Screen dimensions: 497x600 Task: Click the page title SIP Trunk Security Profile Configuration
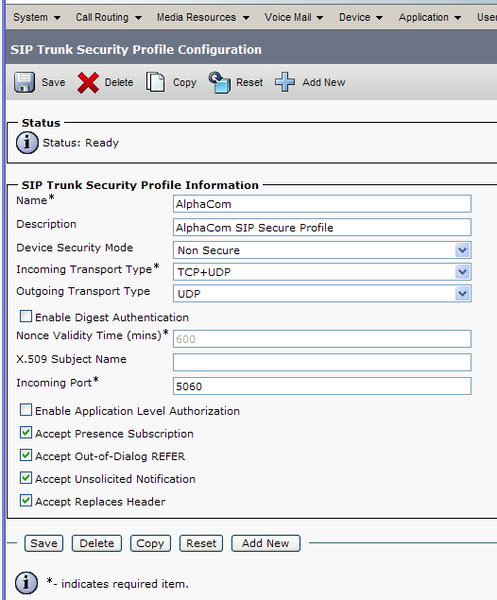coord(136,50)
